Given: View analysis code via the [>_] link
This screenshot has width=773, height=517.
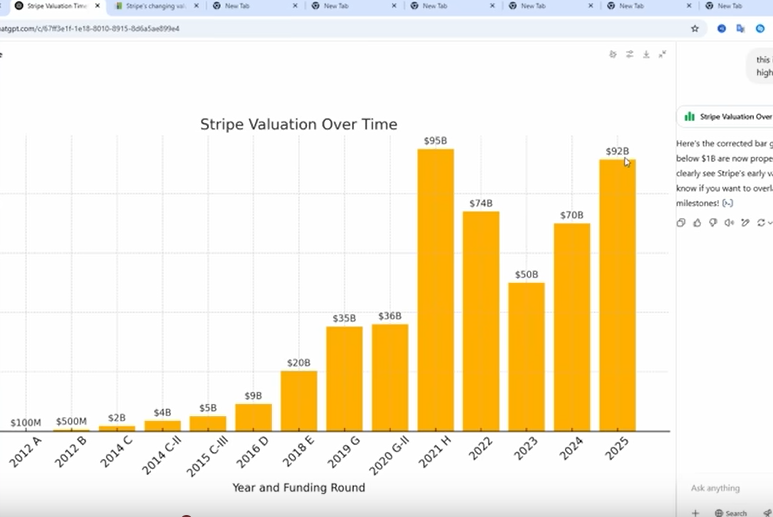Looking at the screenshot, I should [727, 203].
